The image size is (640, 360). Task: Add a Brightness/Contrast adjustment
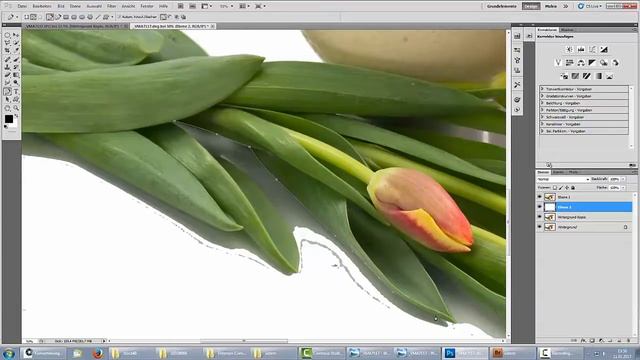click(569, 49)
